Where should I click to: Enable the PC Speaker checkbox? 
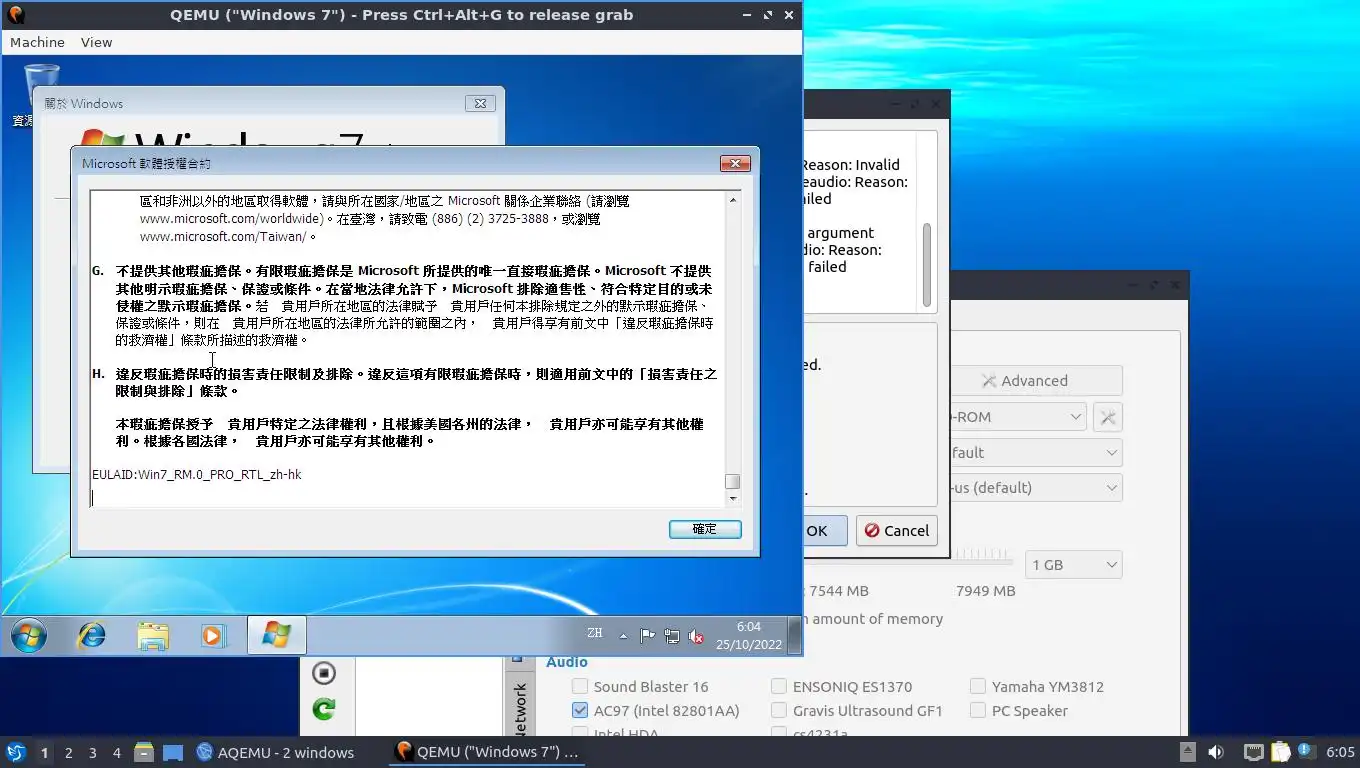click(978, 710)
